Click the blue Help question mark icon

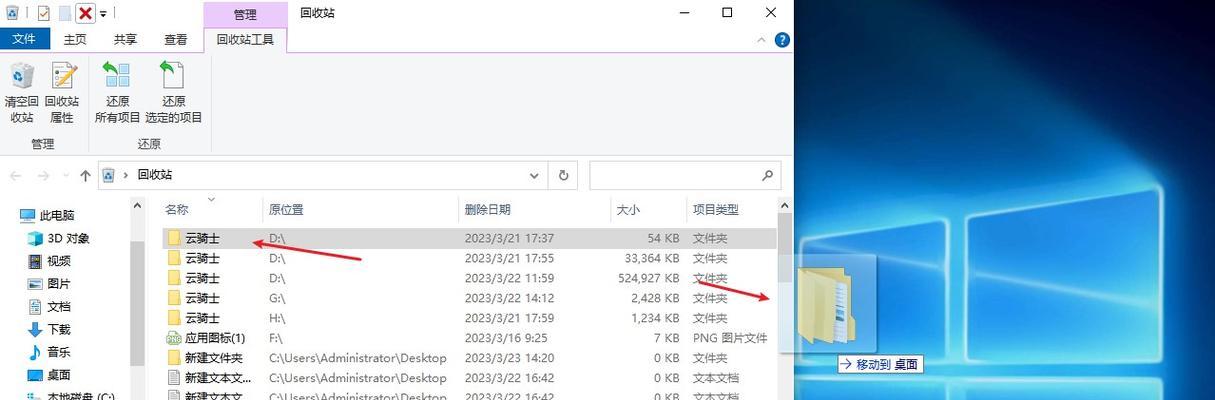pyautogui.click(x=782, y=40)
